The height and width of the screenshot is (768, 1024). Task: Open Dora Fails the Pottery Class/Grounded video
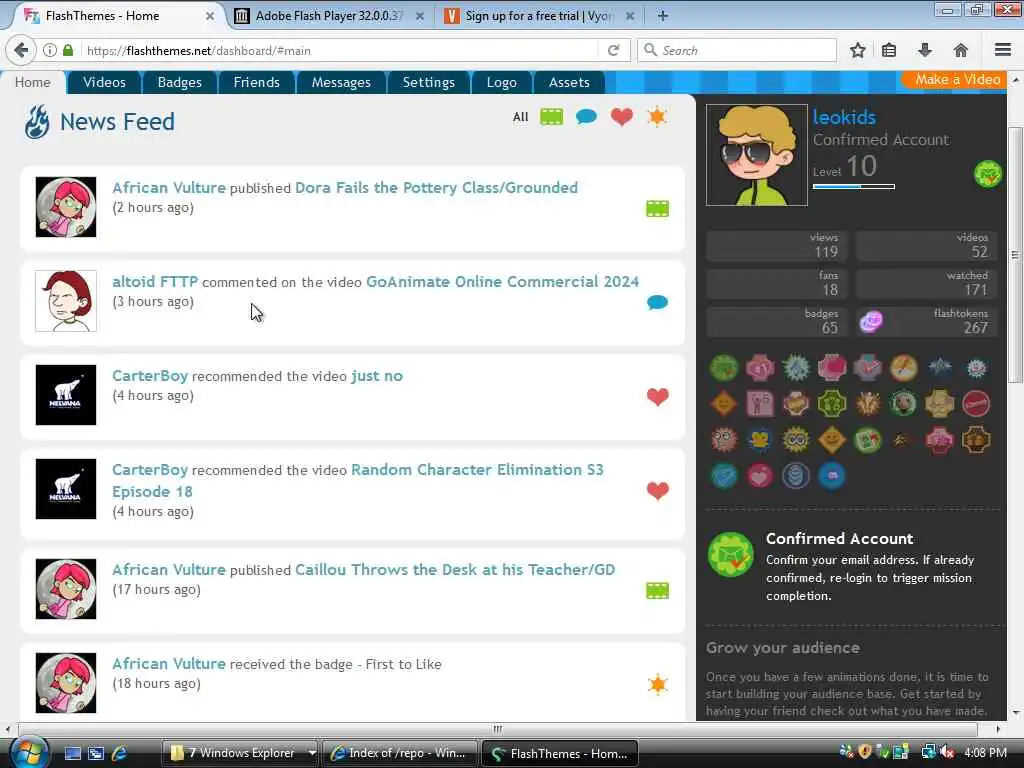[x=436, y=188]
